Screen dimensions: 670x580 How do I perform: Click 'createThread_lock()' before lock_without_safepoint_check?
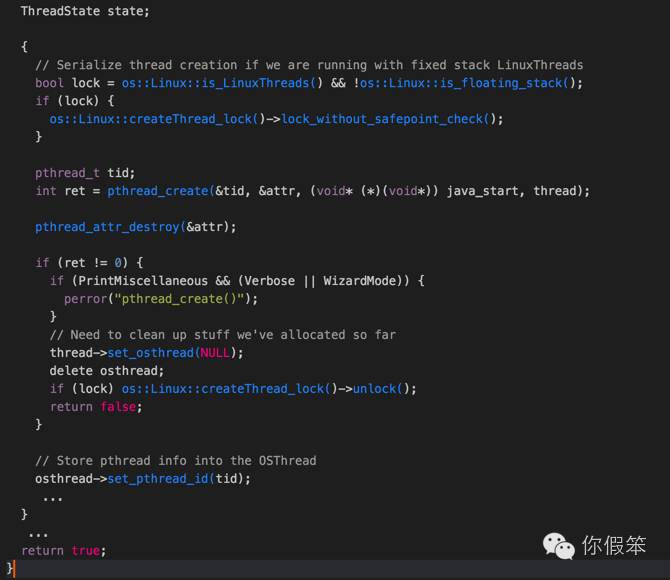(197, 119)
